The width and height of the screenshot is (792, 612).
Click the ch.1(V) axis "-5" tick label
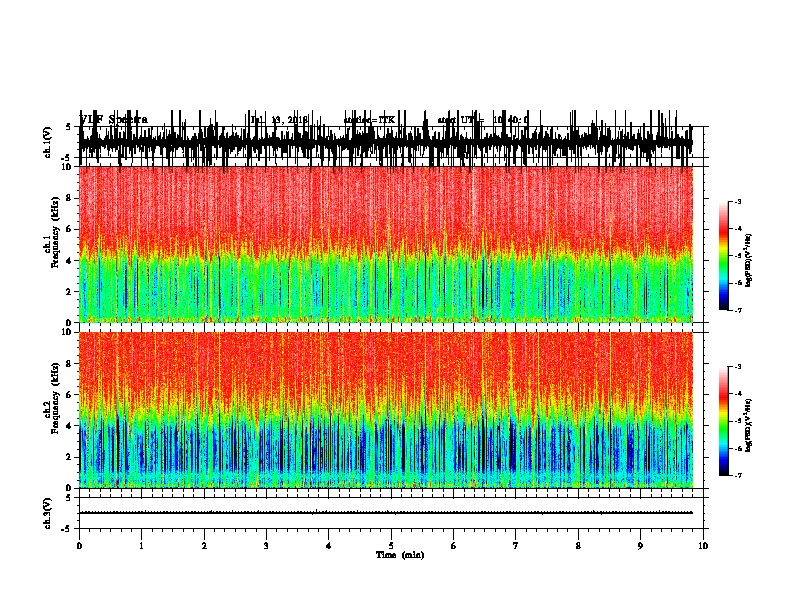pos(67,158)
